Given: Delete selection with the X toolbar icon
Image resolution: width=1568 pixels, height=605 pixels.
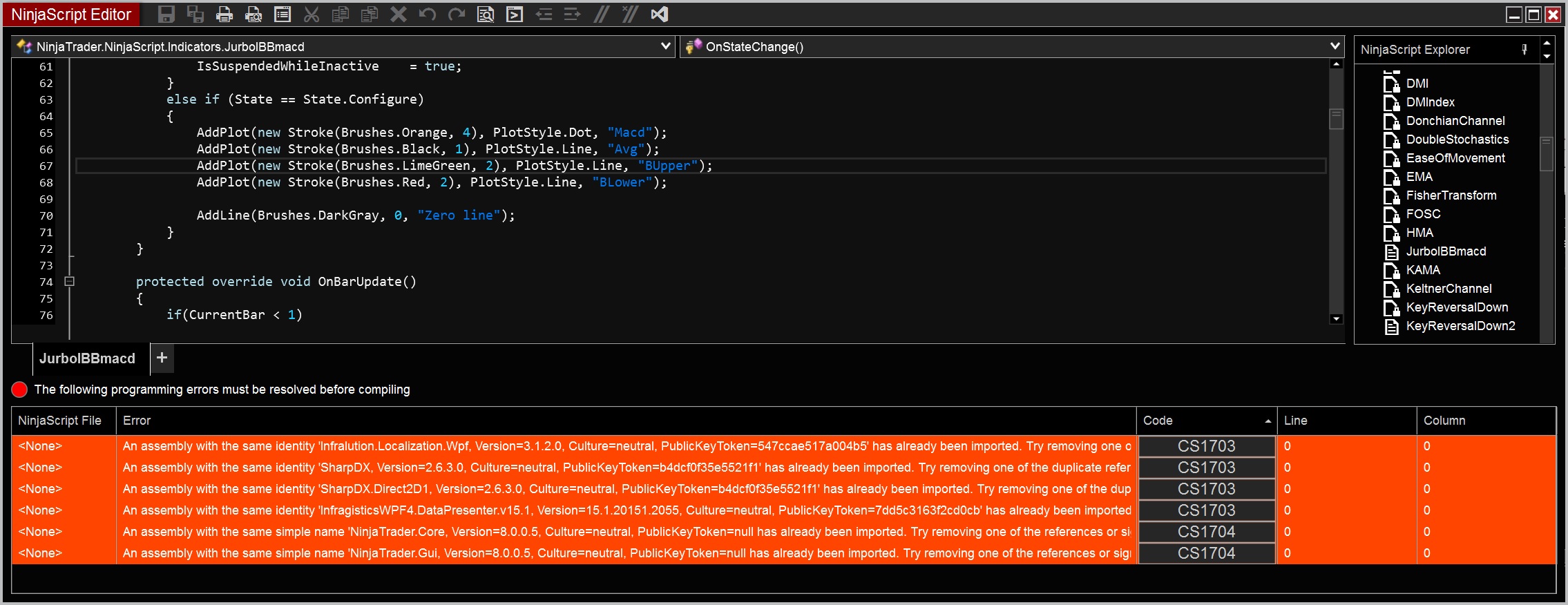Looking at the screenshot, I should (399, 14).
